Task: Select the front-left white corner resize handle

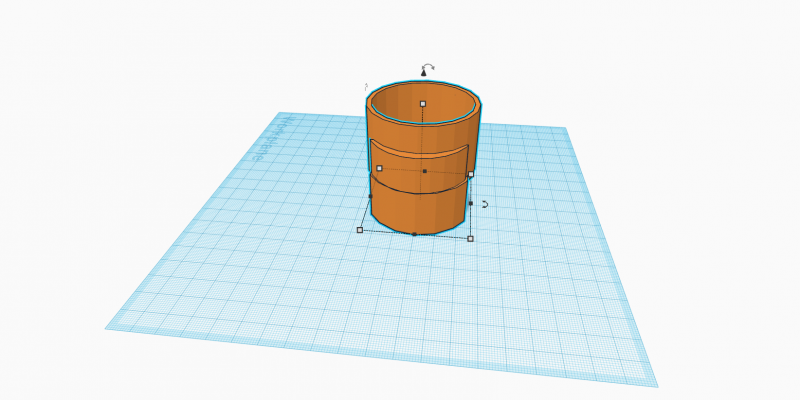Action: pos(360,230)
